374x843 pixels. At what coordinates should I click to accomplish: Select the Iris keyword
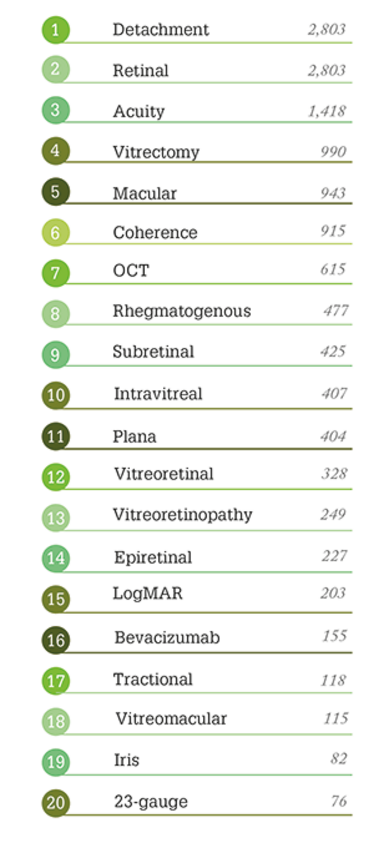tap(126, 760)
